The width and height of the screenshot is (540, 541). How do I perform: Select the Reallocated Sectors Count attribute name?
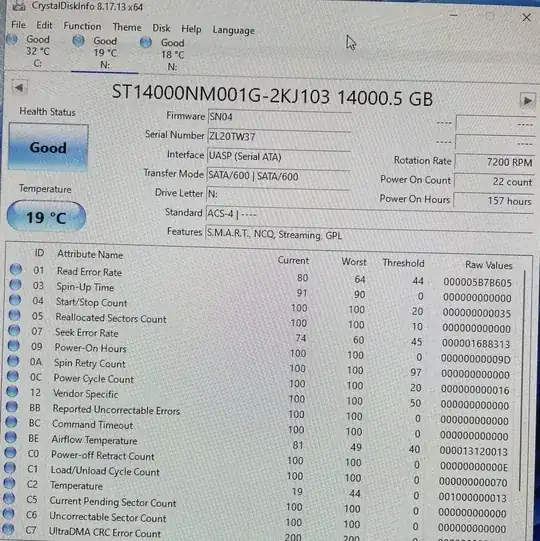(x=111, y=318)
